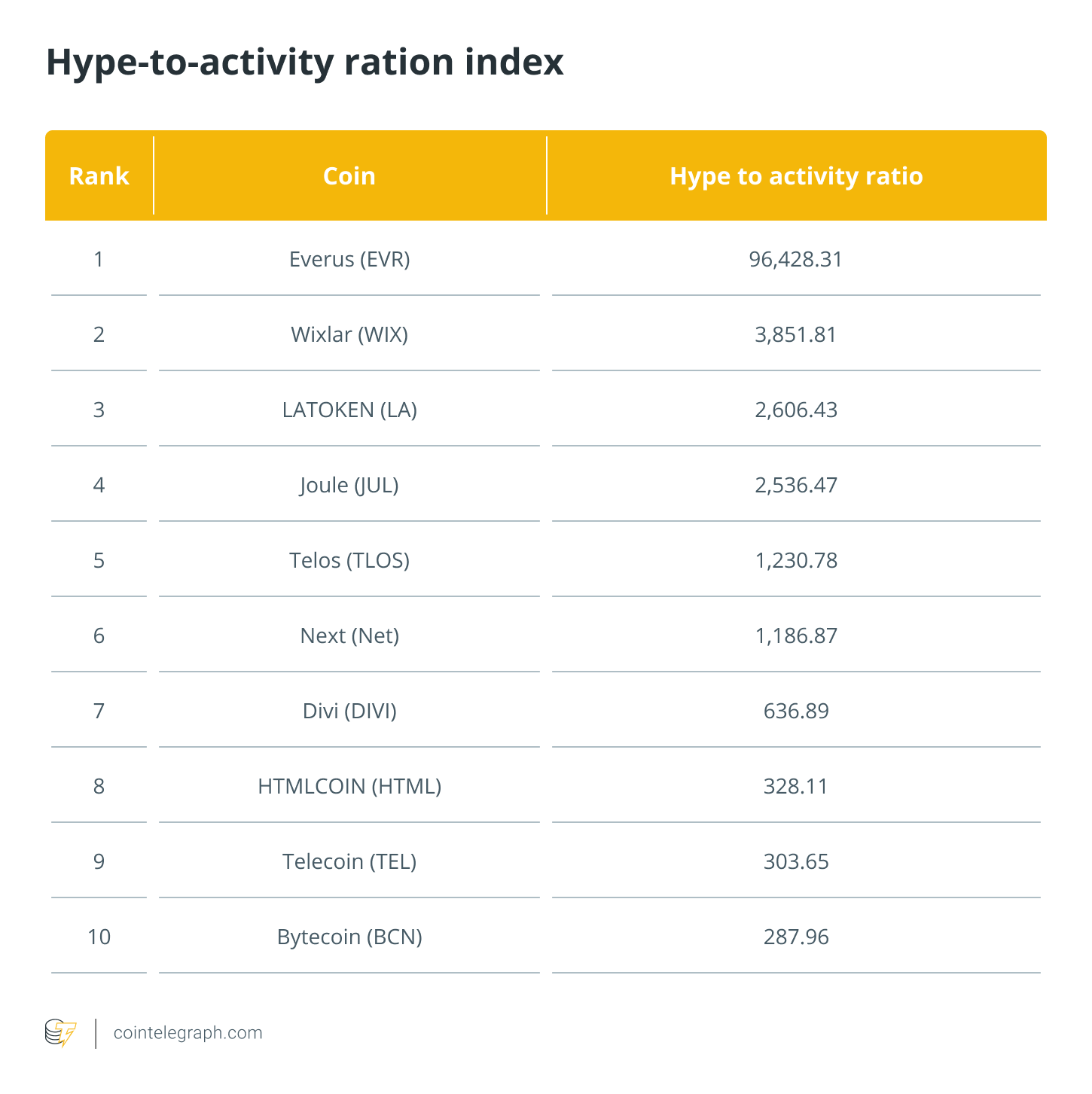Click the Telos (TLOS) entry
The height and width of the screenshot is (1094, 1092).
point(349,560)
